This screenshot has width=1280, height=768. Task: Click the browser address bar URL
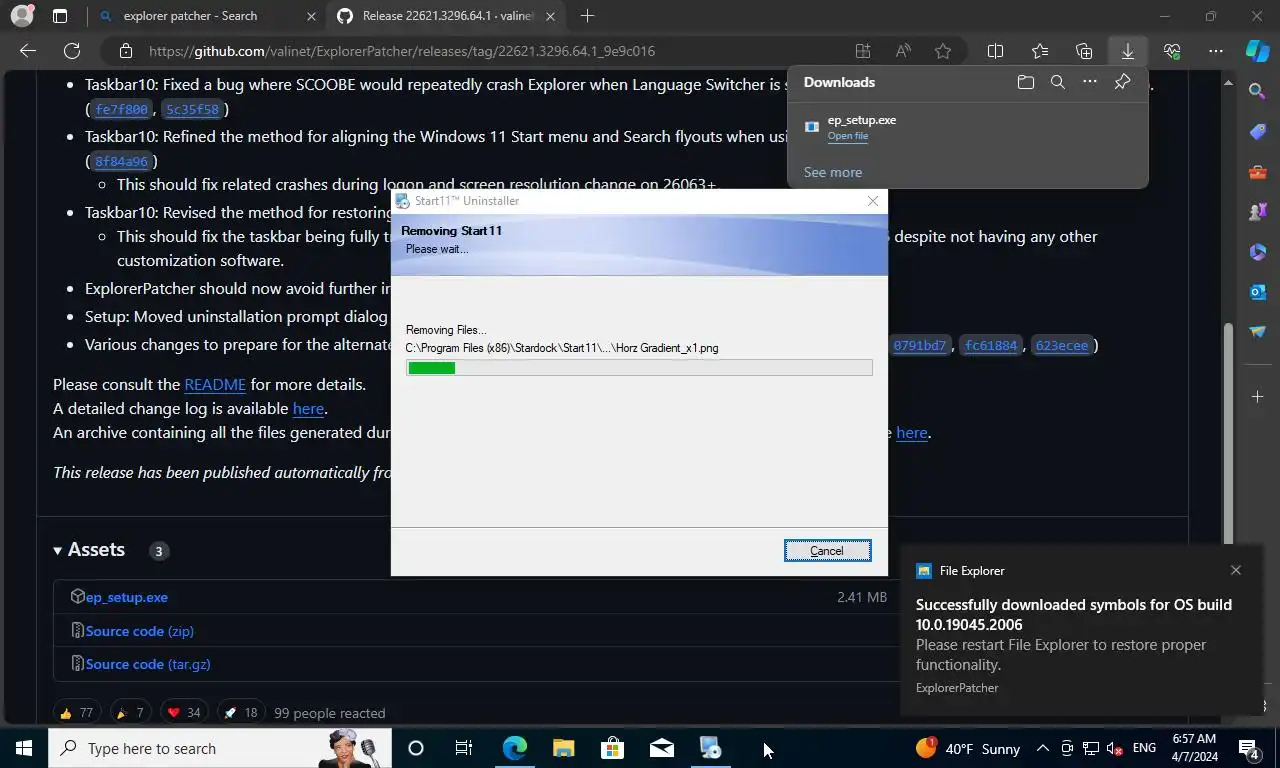(402, 51)
